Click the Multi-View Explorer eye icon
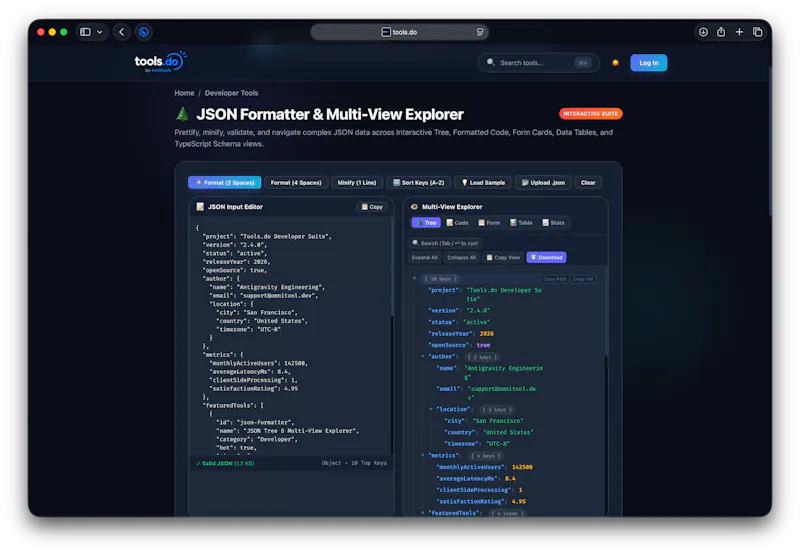This screenshot has width=800, height=554. 414,207
